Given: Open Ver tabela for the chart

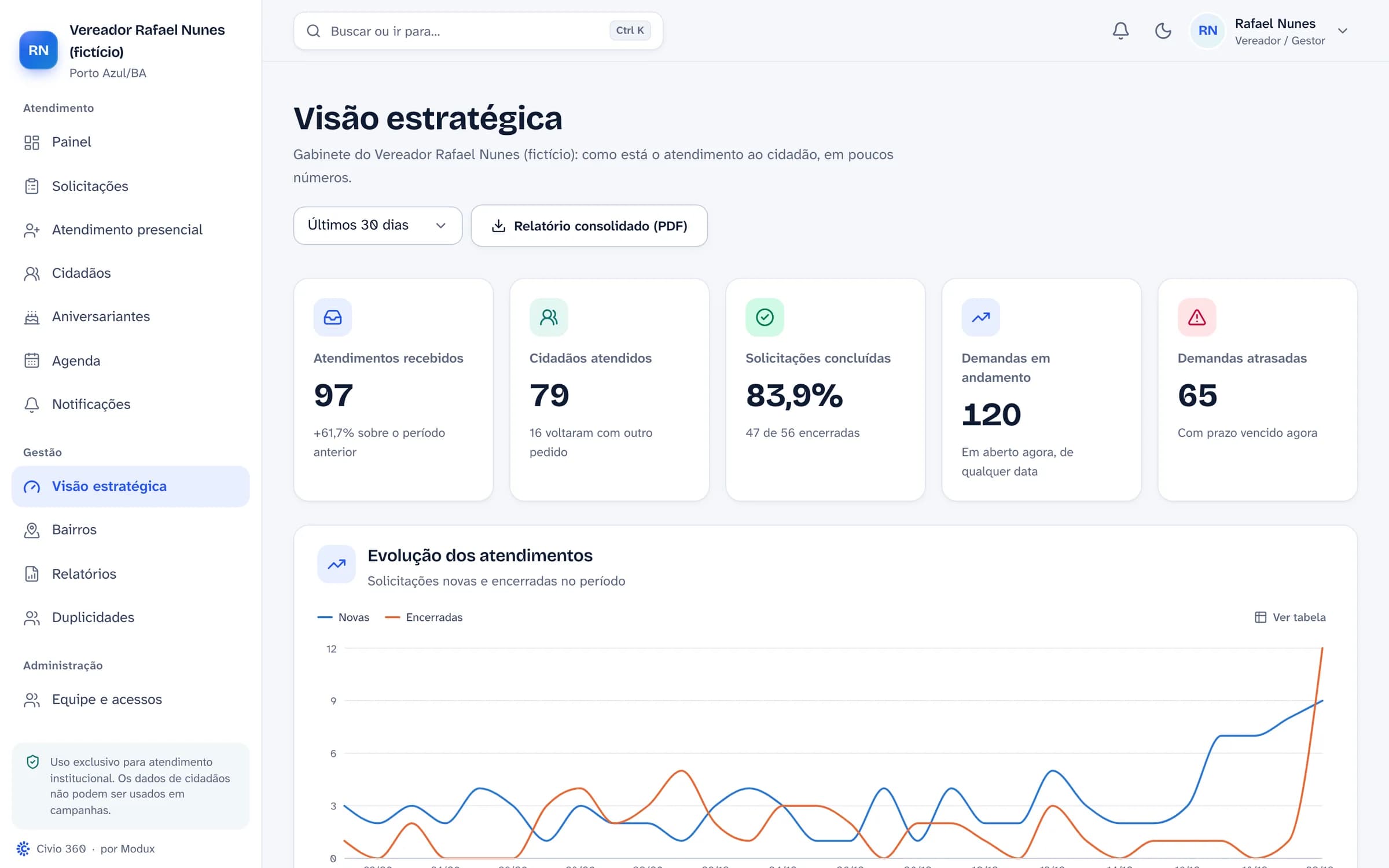Looking at the screenshot, I should tap(1290, 617).
